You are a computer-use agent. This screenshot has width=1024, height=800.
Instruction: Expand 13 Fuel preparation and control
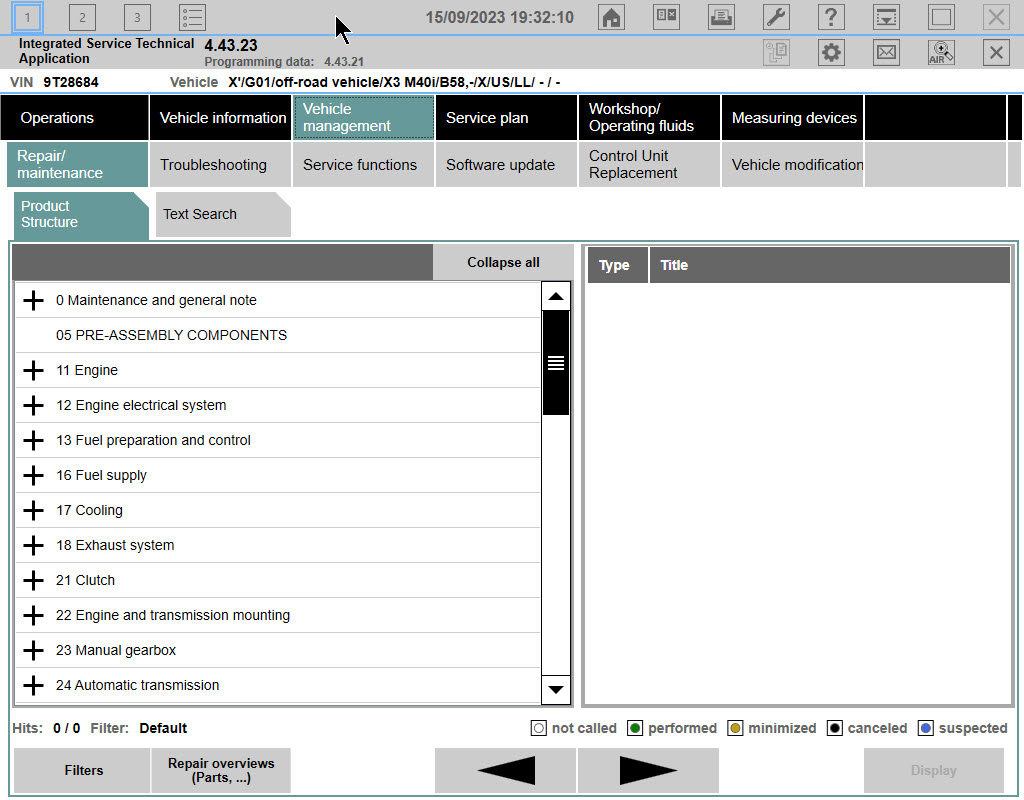pos(33,440)
